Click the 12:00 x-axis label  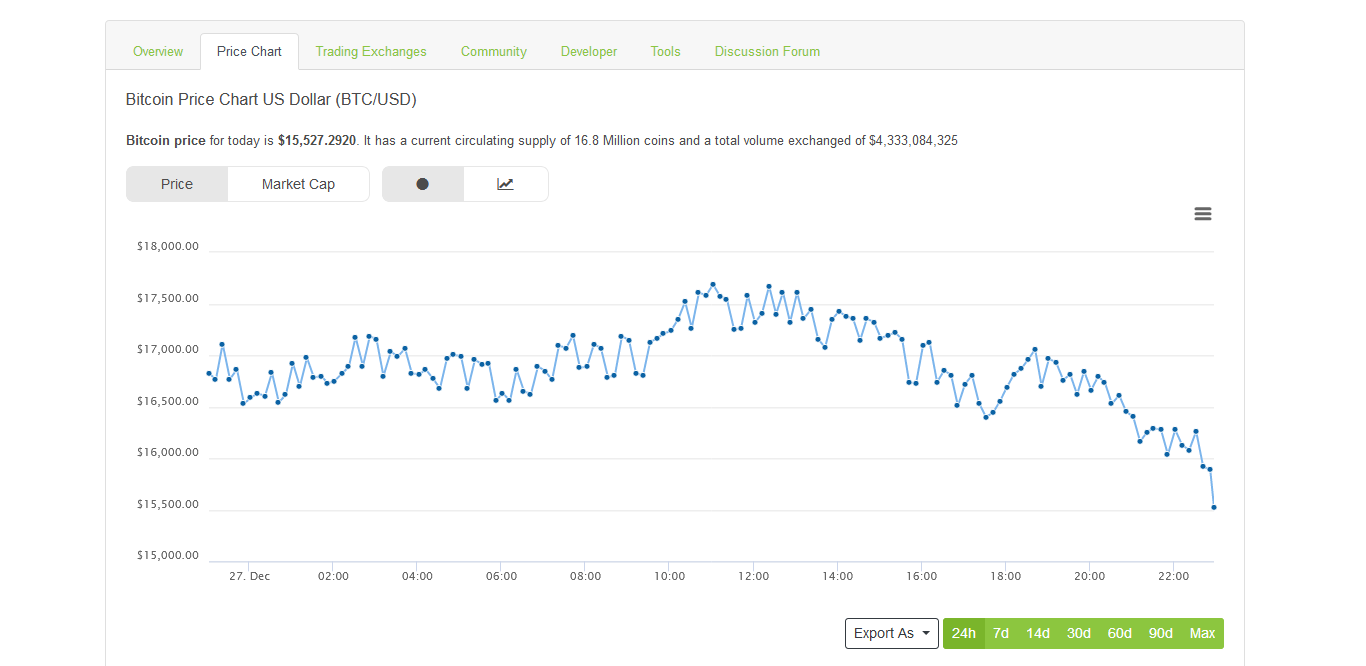click(753, 576)
